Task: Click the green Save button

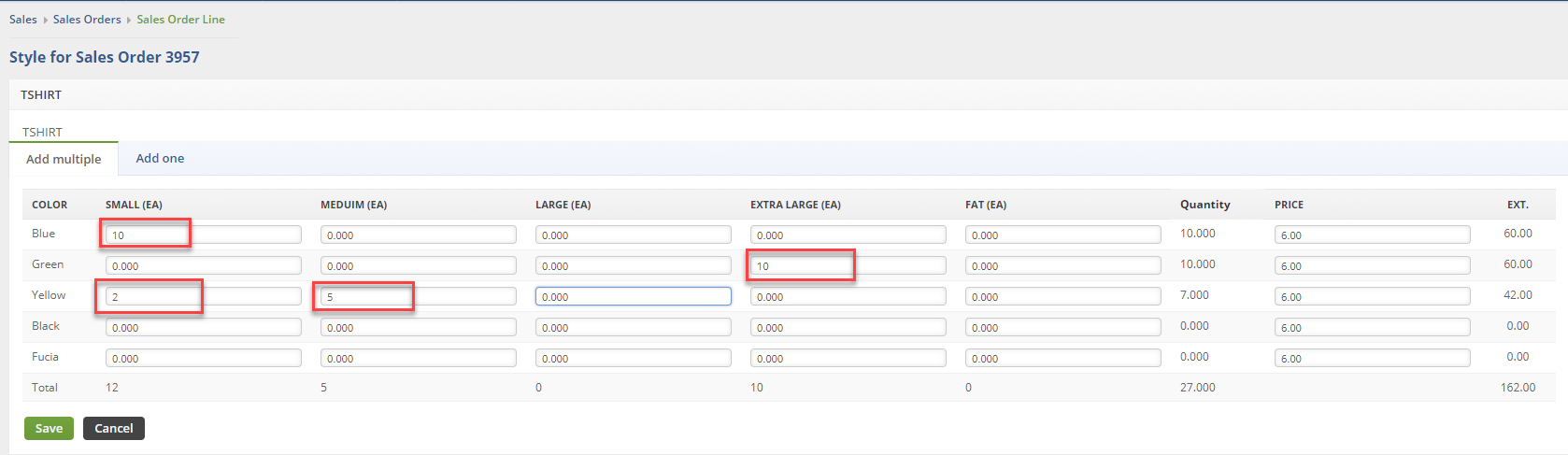Action: [x=49, y=429]
